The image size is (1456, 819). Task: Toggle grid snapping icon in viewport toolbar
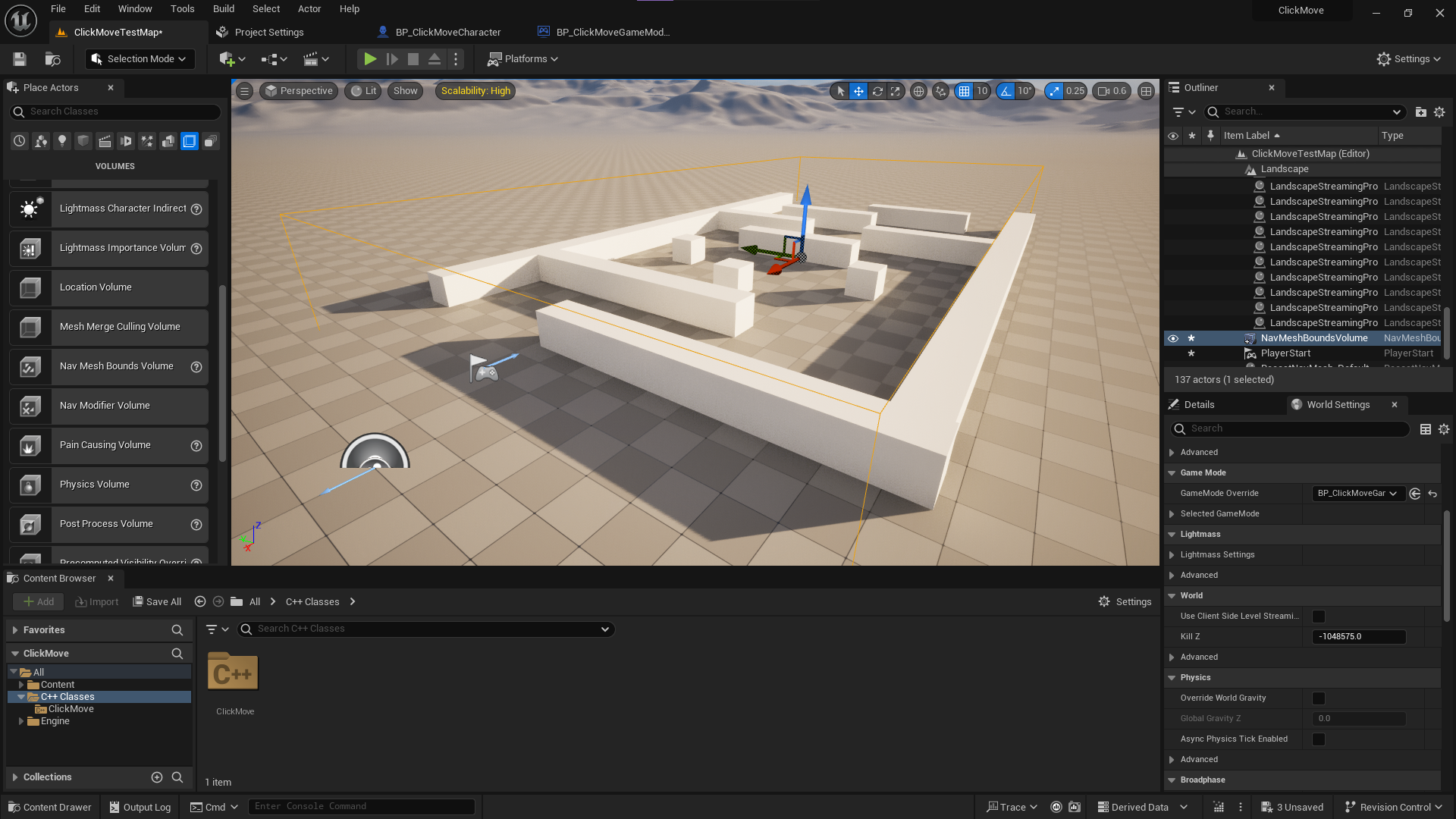(964, 91)
